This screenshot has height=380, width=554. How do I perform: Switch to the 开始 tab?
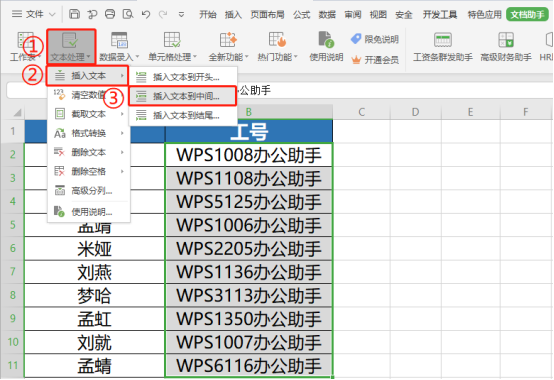tap(207, 14)
